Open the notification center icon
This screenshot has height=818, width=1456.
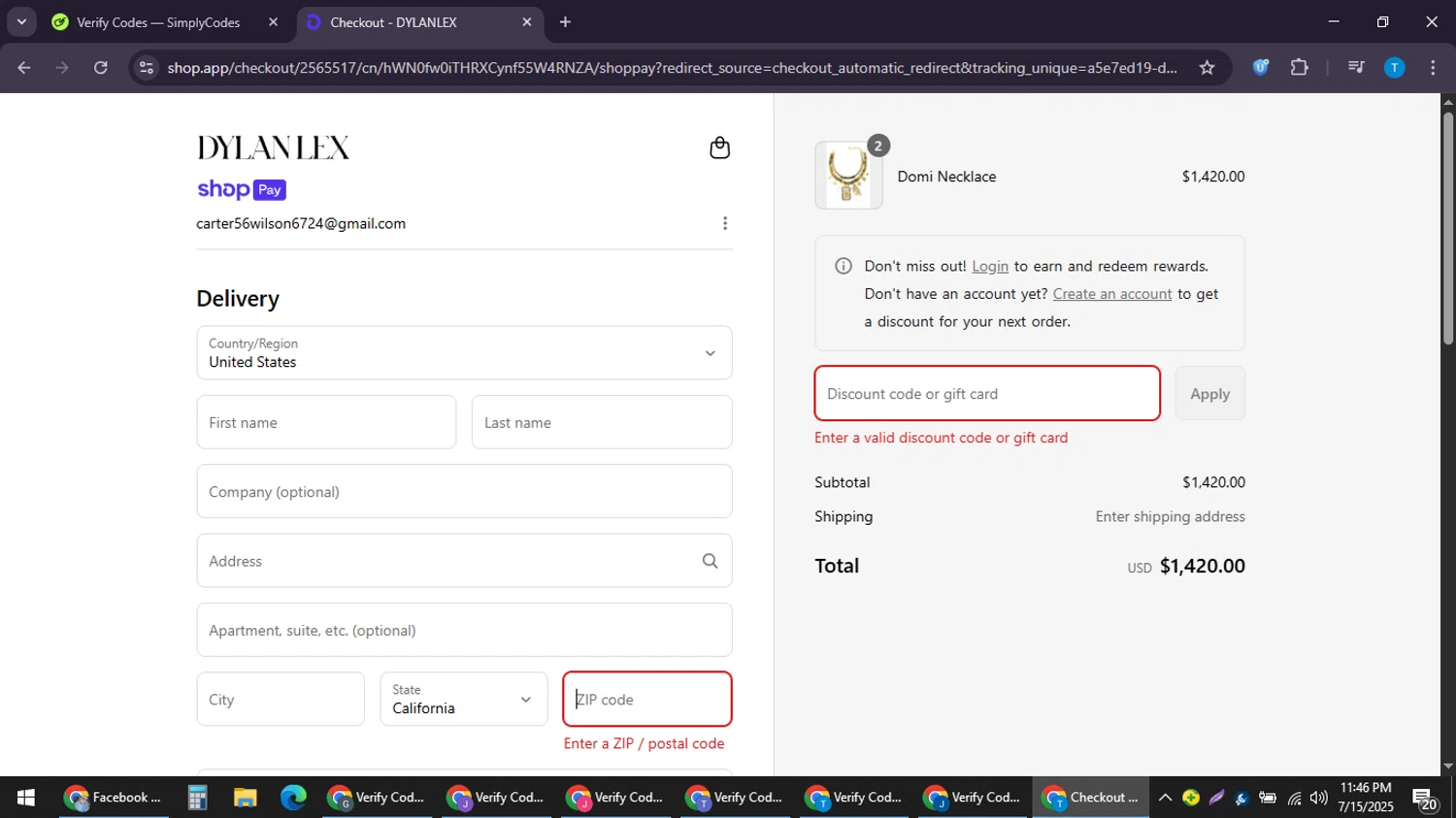(x=1425, y=799)
